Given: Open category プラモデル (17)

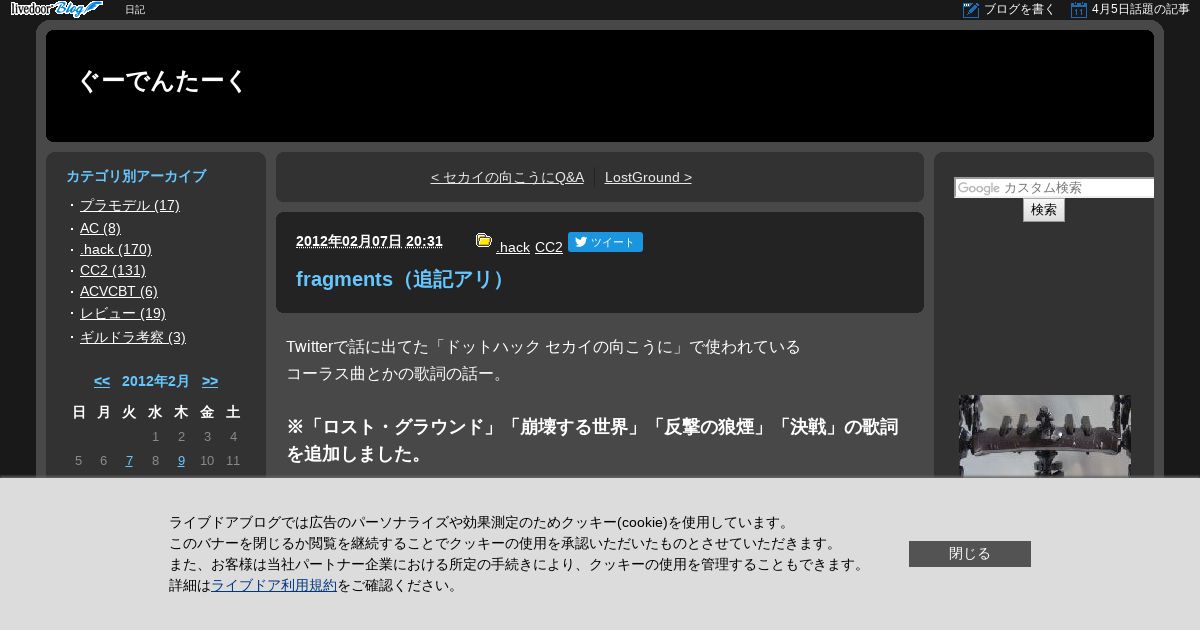Looking at the screenshot, I should point(130,205).
